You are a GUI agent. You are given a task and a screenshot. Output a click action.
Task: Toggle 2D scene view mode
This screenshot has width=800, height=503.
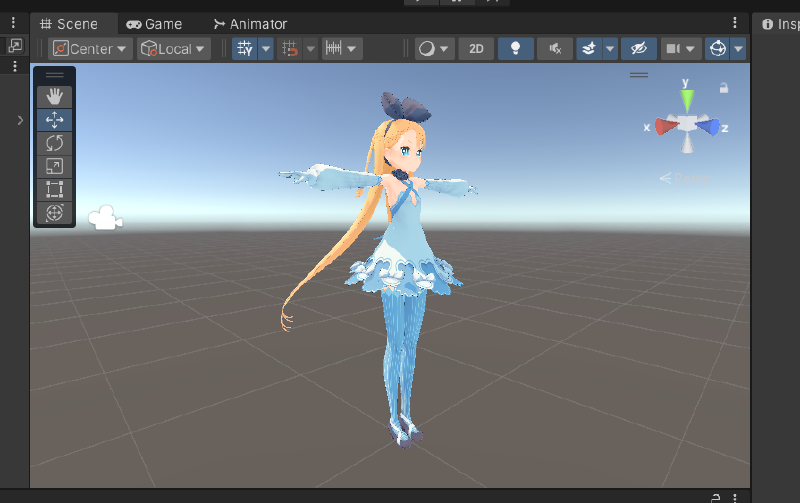pos(476,48)
